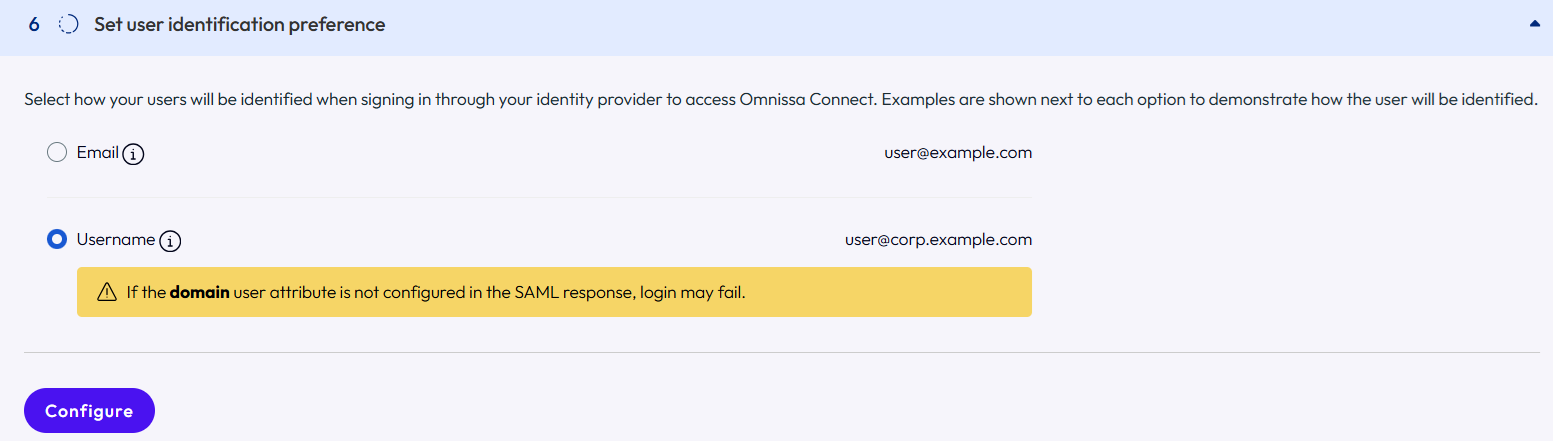The image size is (1553, 441).
Task: Click the empty area of the blue header bar
Action: click(950, 25)
